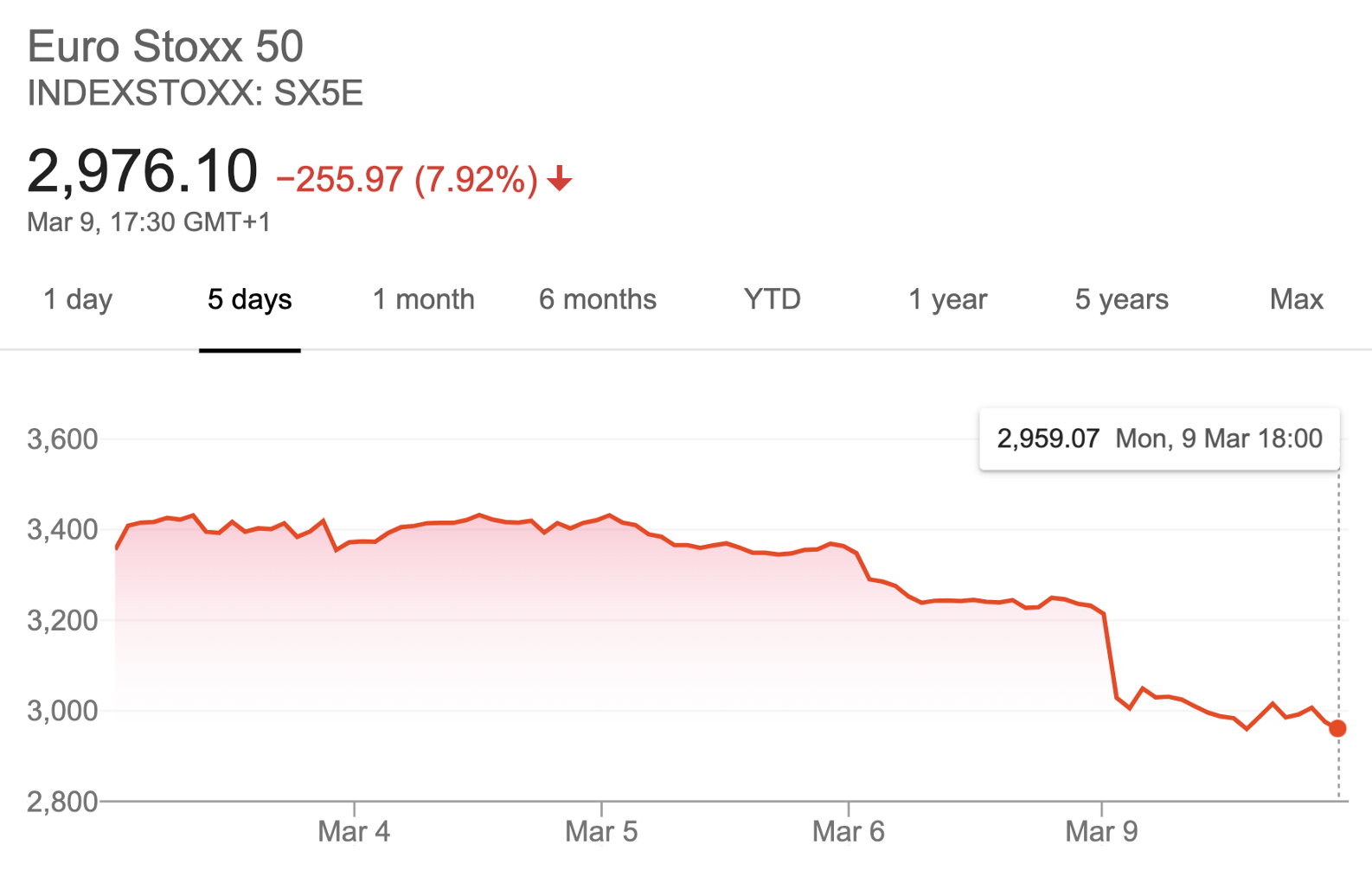Open the 1 month range tab
The height and width of the screenshot is (870, 1372).
pos(424,299)
